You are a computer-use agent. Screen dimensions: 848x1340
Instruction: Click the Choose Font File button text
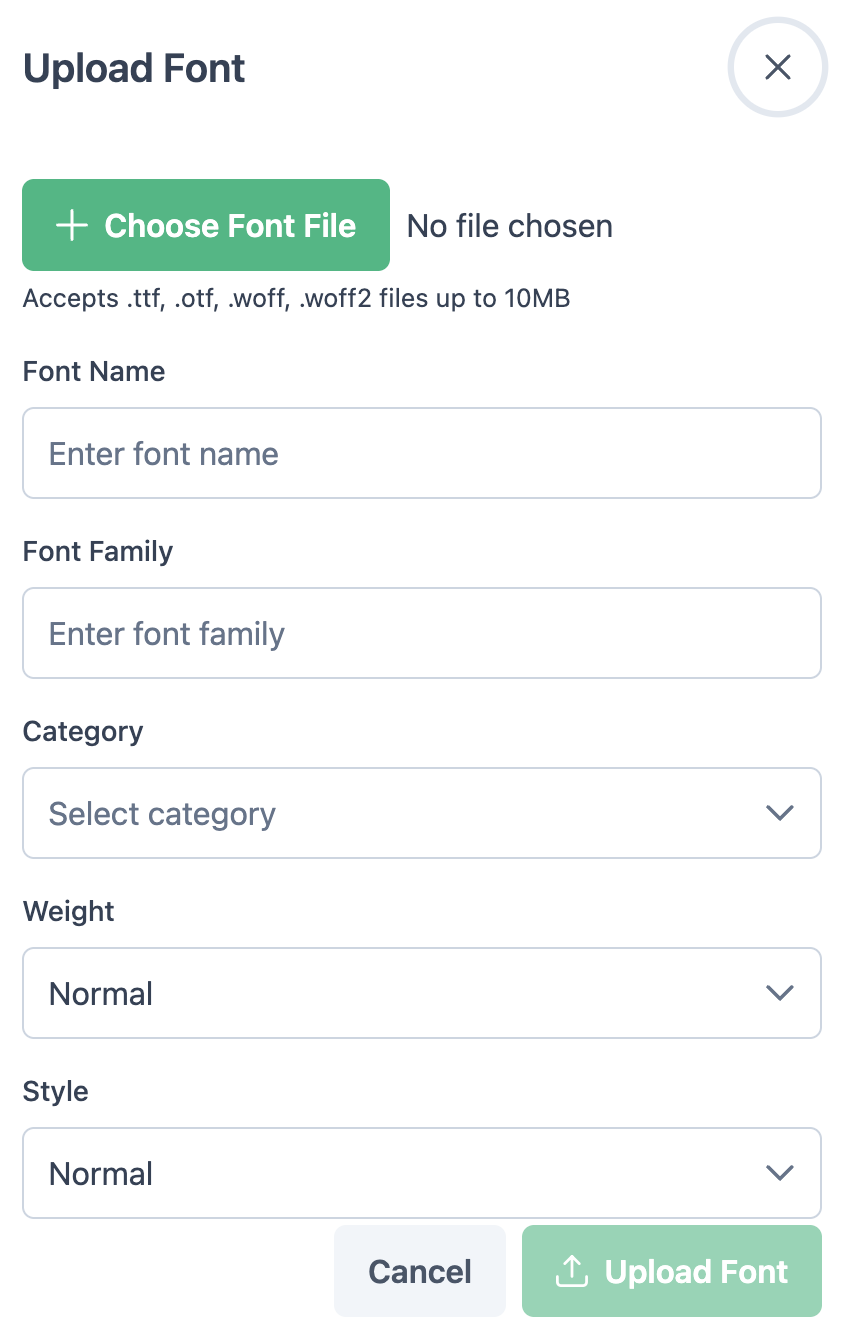(230, 226)
